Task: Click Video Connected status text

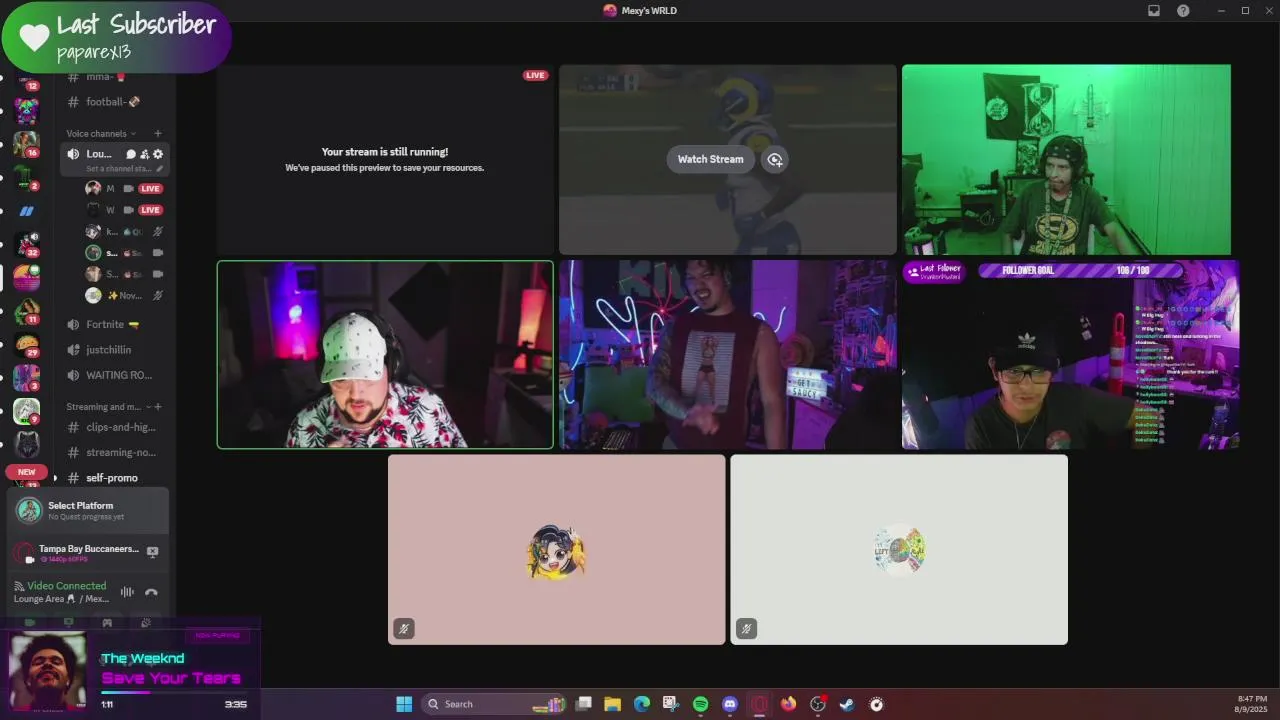Action: [x=67, y=586]
